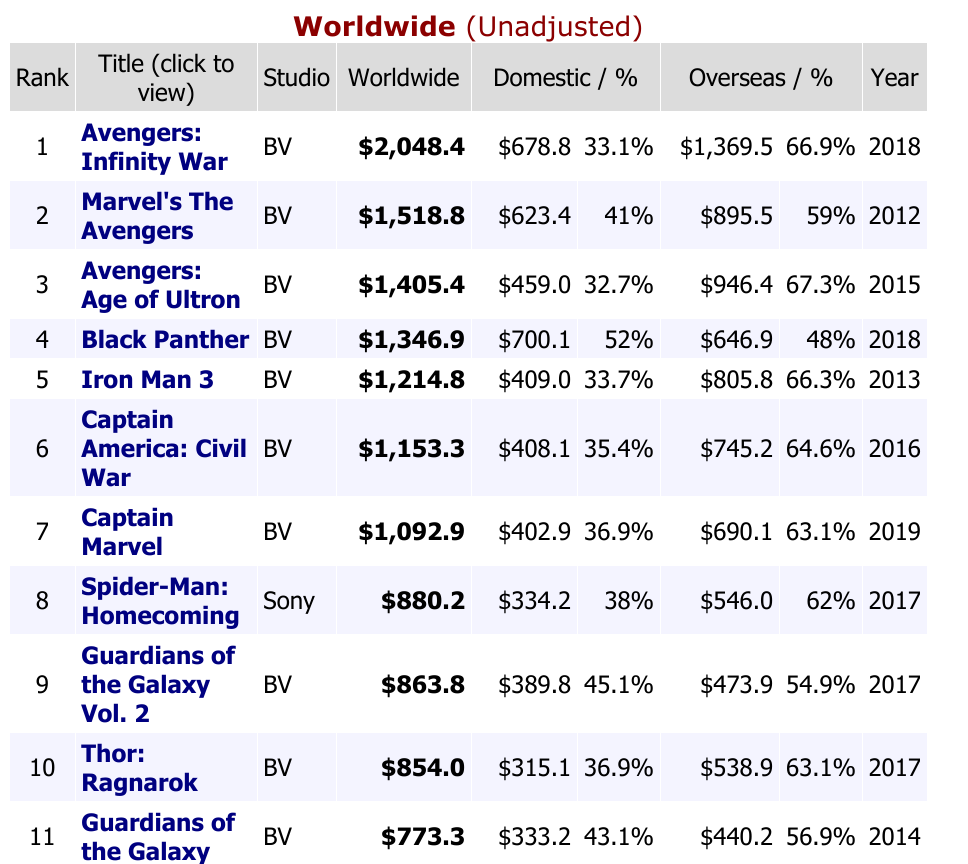View Captain America: Civil War details
The width and height of the screenshot is (968, 864).
point(163,448)
